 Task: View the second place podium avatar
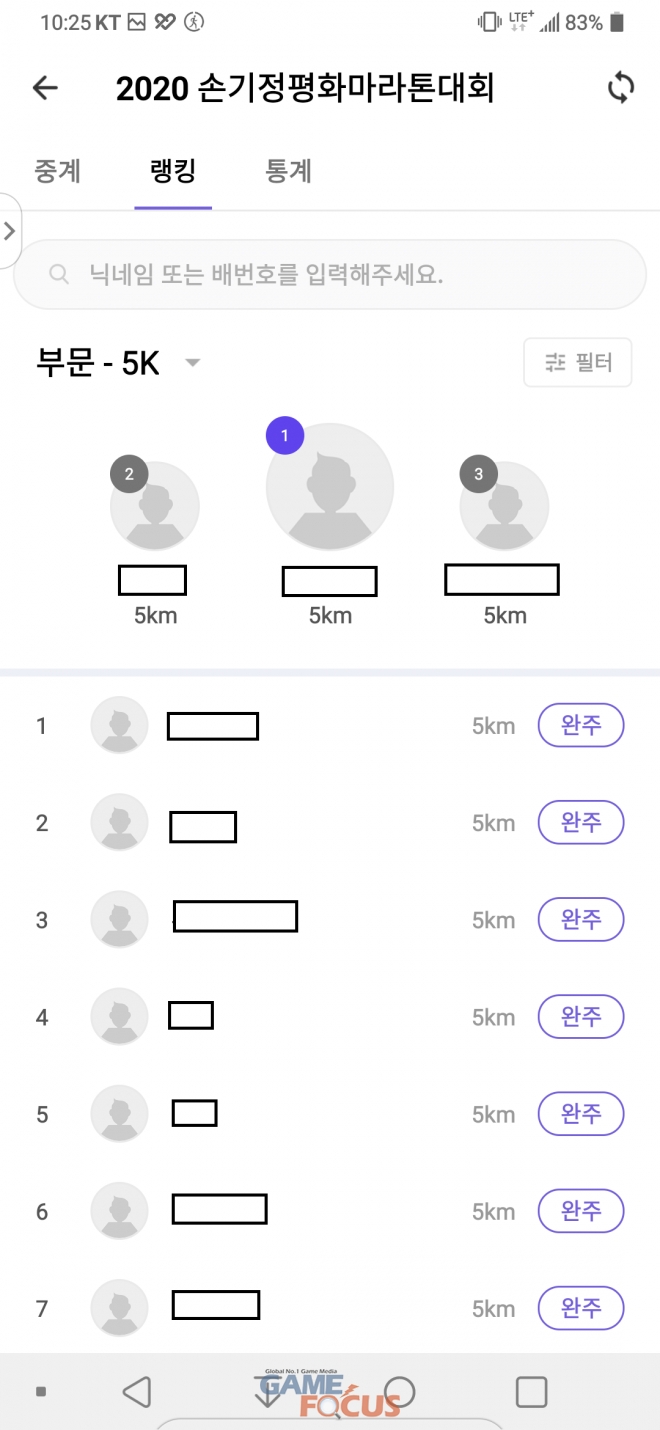(x=155, y=506)
